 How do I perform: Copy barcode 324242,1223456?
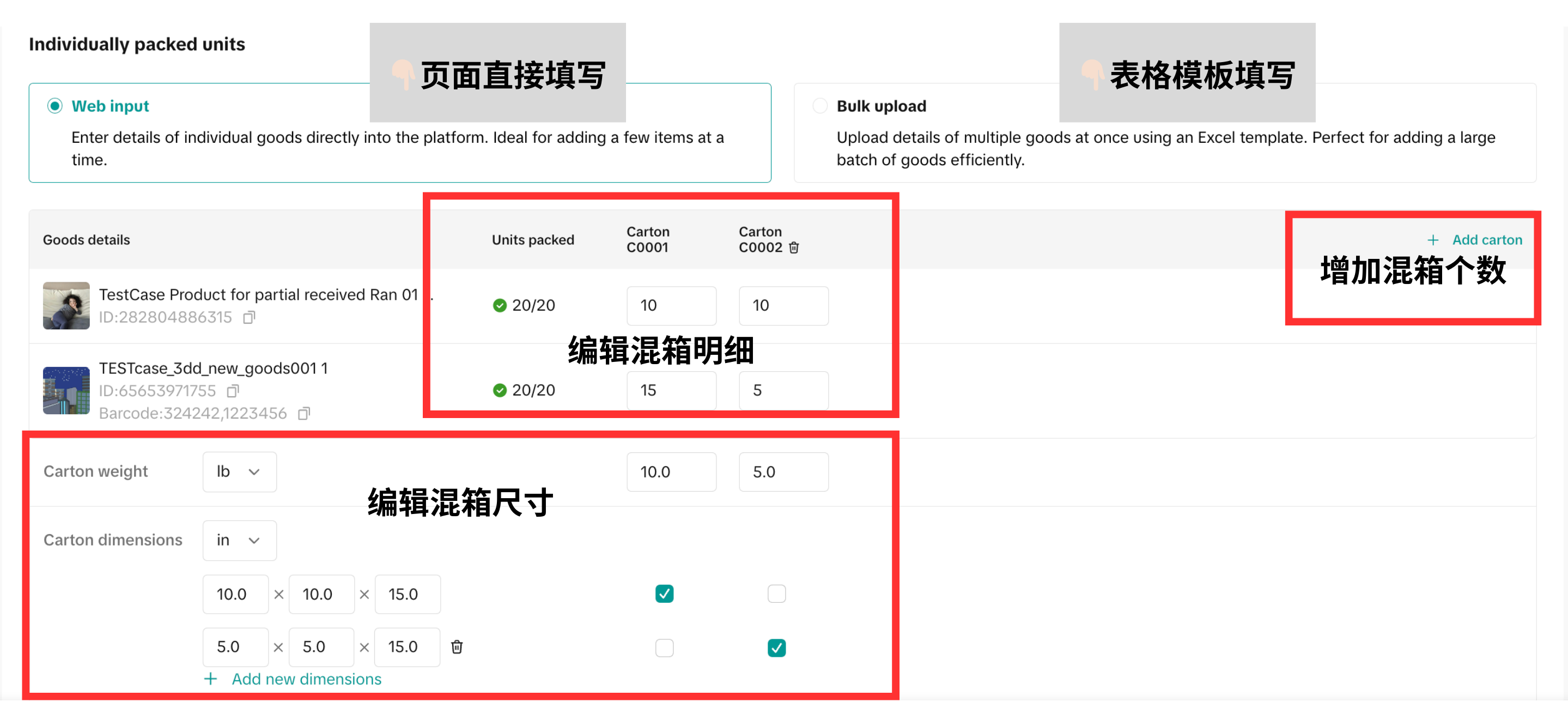tap(304, 414)
